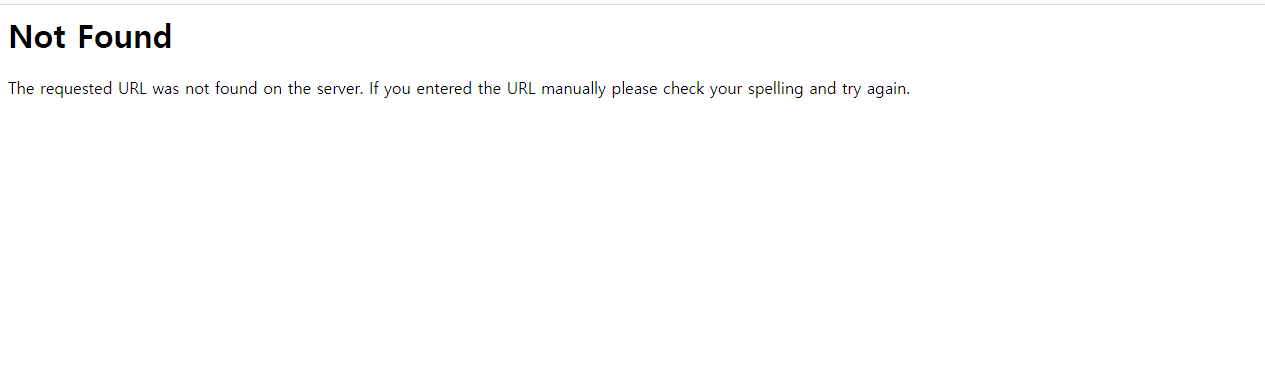Click the word "was" in the message
Viewport: 1265px width, 383px height.
tap(166, 88)
